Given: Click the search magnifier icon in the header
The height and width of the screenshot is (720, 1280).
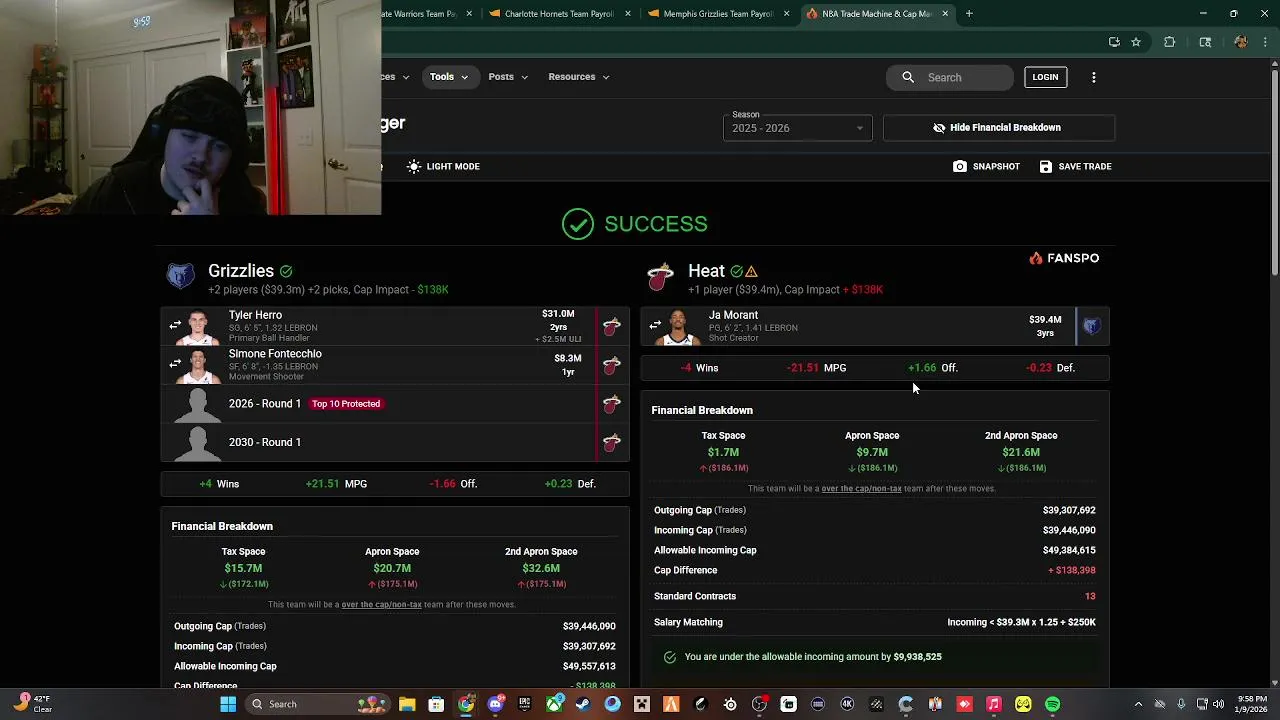Looking at the screenshot, I should coord(908,77).
